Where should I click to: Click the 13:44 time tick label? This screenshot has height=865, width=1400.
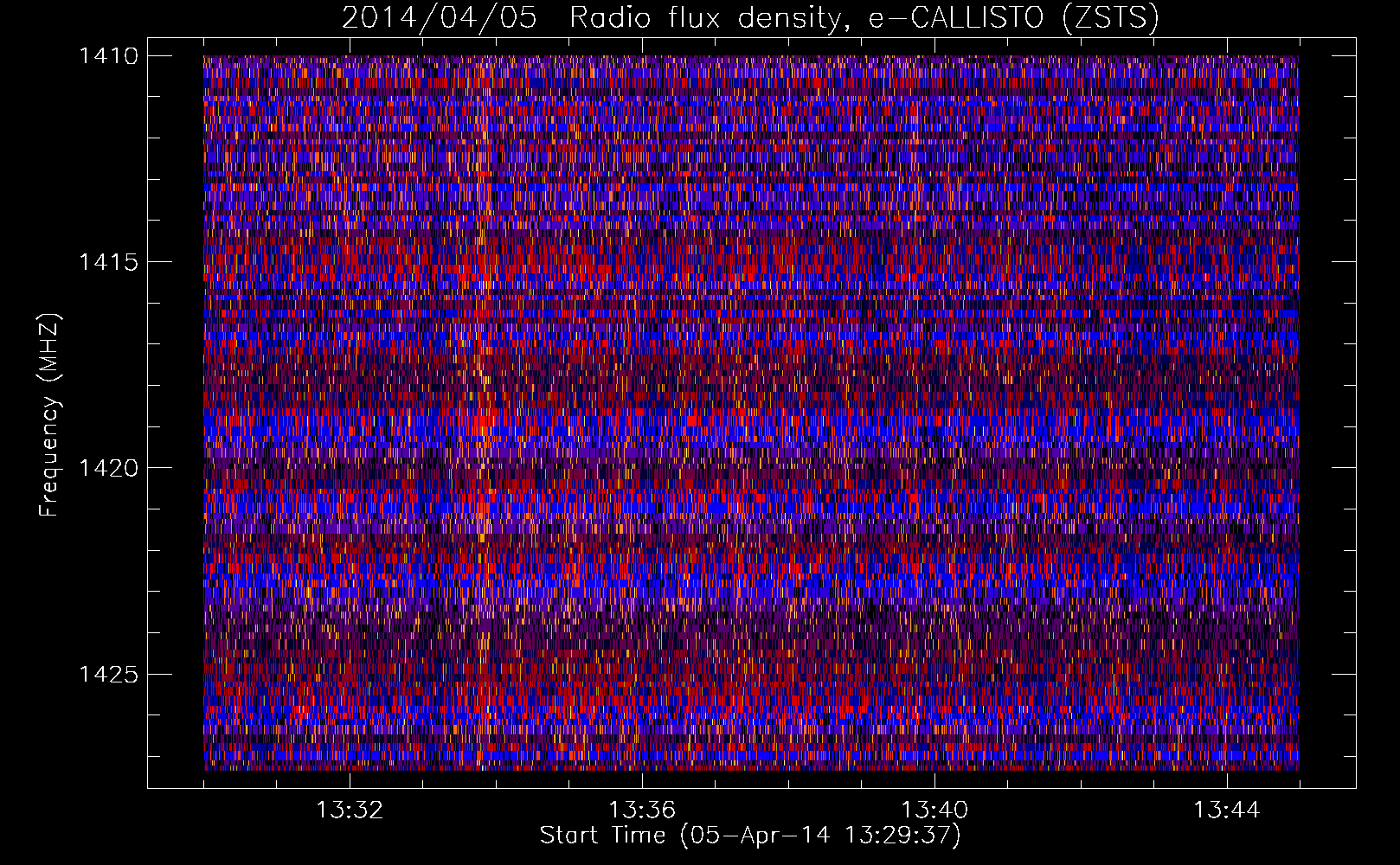point(1227,811)
